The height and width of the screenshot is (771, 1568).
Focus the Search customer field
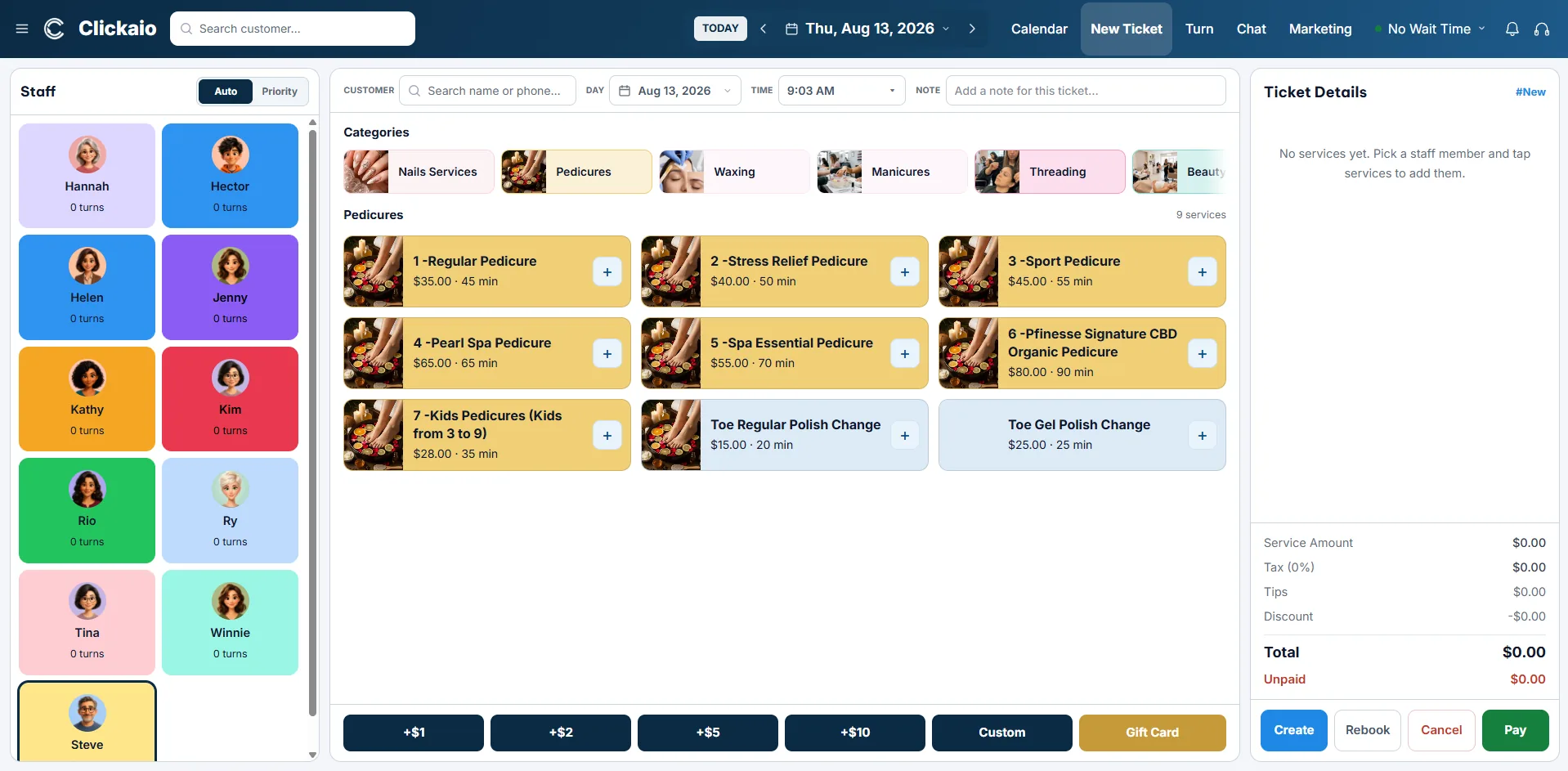tap(293, 29)
